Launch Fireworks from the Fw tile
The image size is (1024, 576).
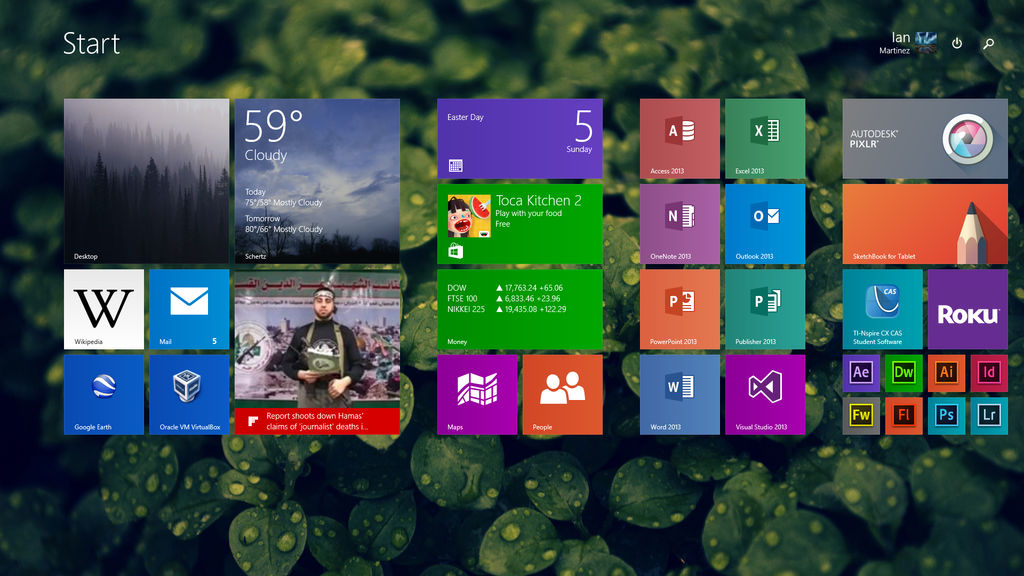coord(861,415)
